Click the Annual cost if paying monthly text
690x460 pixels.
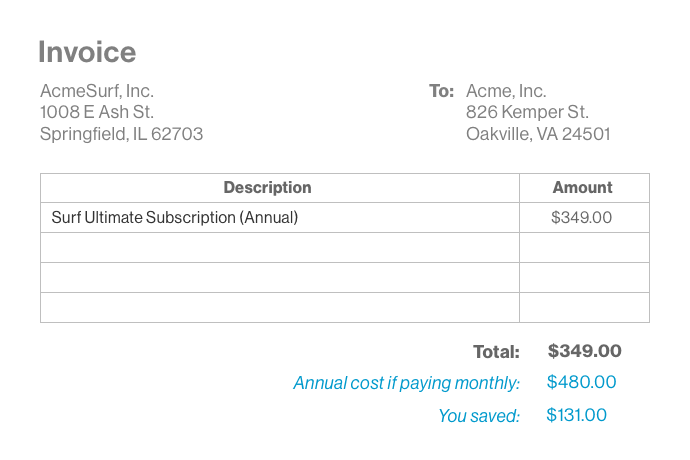[406, 383]
